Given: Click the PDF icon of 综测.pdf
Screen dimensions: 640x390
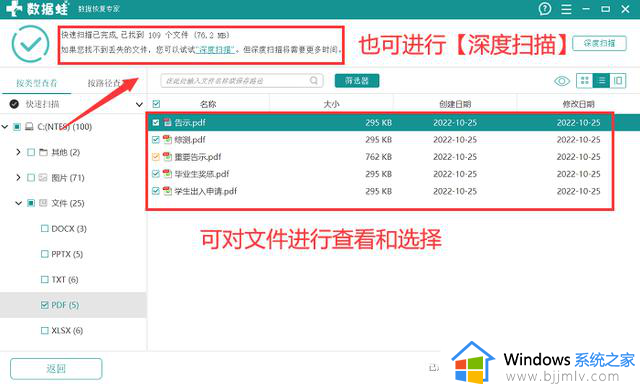Looking at the screenshot, I should coord(167,140).
